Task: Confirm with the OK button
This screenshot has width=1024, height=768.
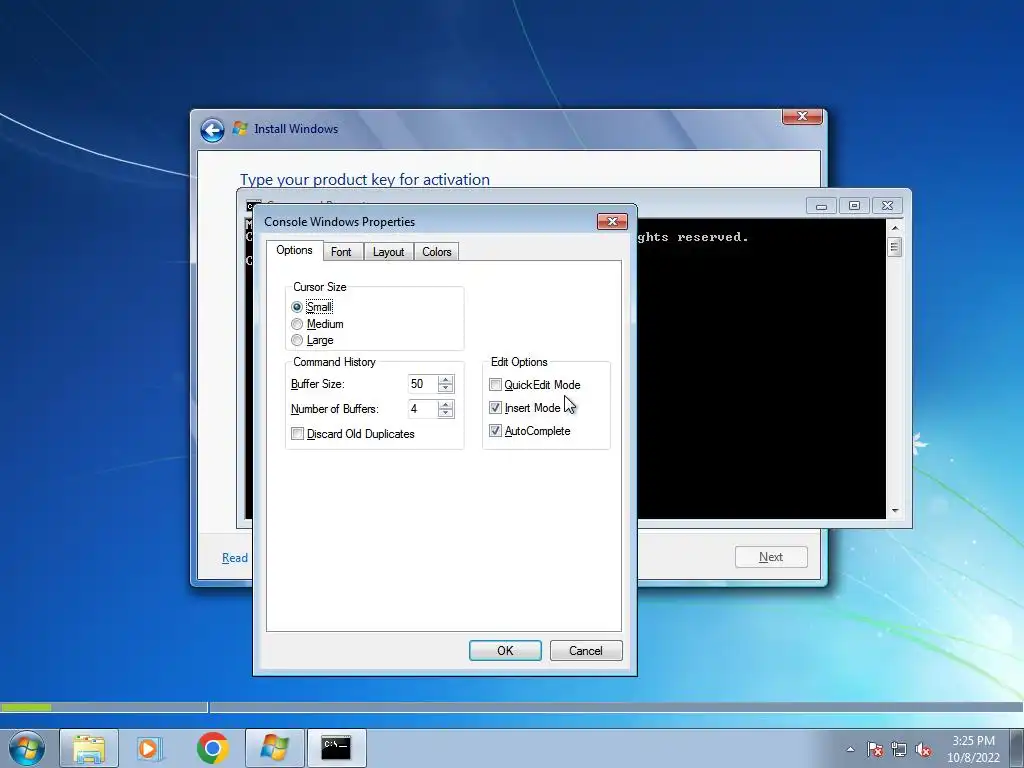Action: click(505, 650)
